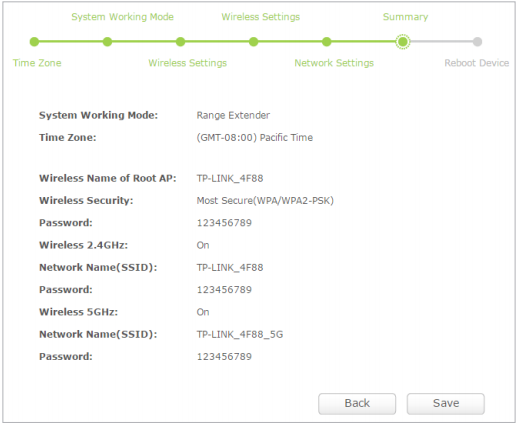Click the Reboot Device step label
This screenshot has width=518, height=426.
pos(477,63)
